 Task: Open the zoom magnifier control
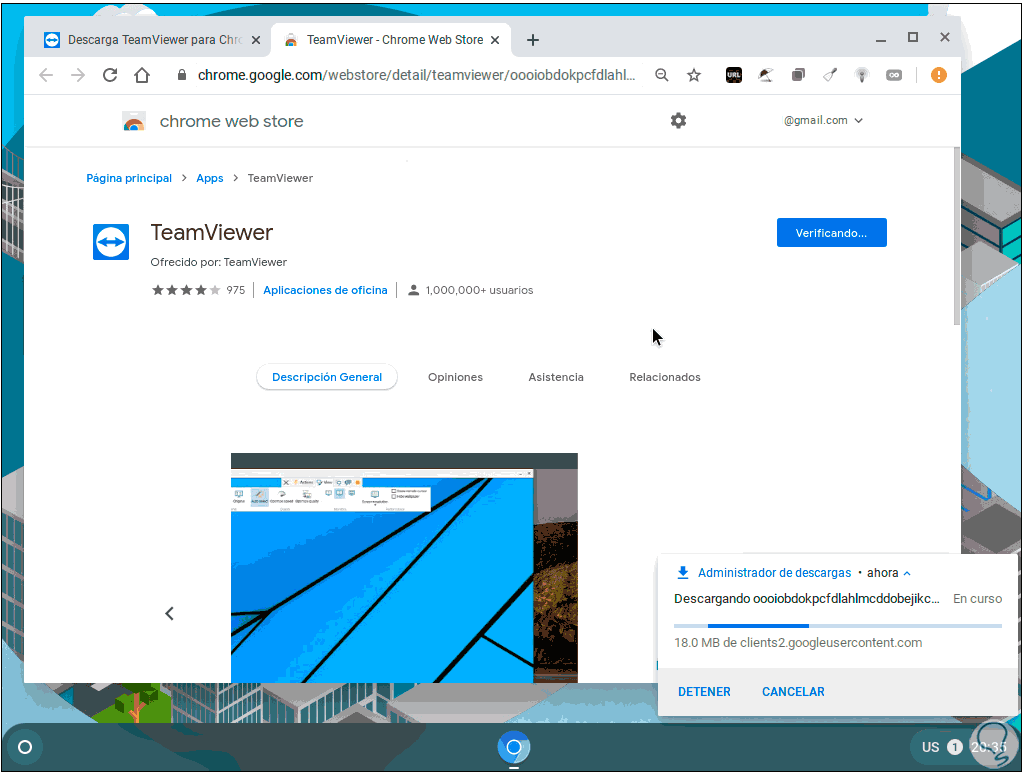[662, 76]
